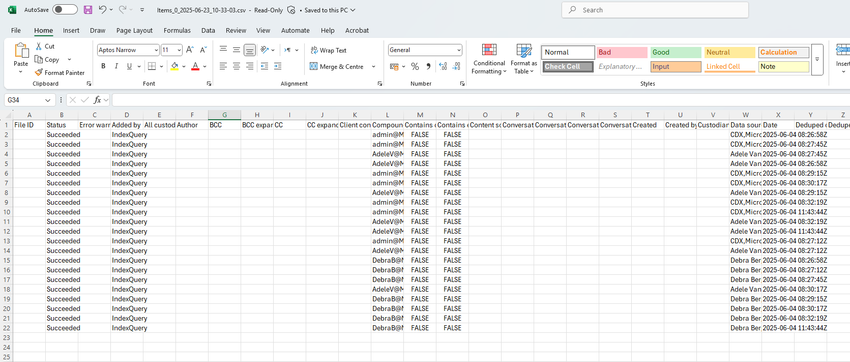This screenshot has height=362, width=850.
Task: Toggle Underline formatting
Action: point(129,66)
